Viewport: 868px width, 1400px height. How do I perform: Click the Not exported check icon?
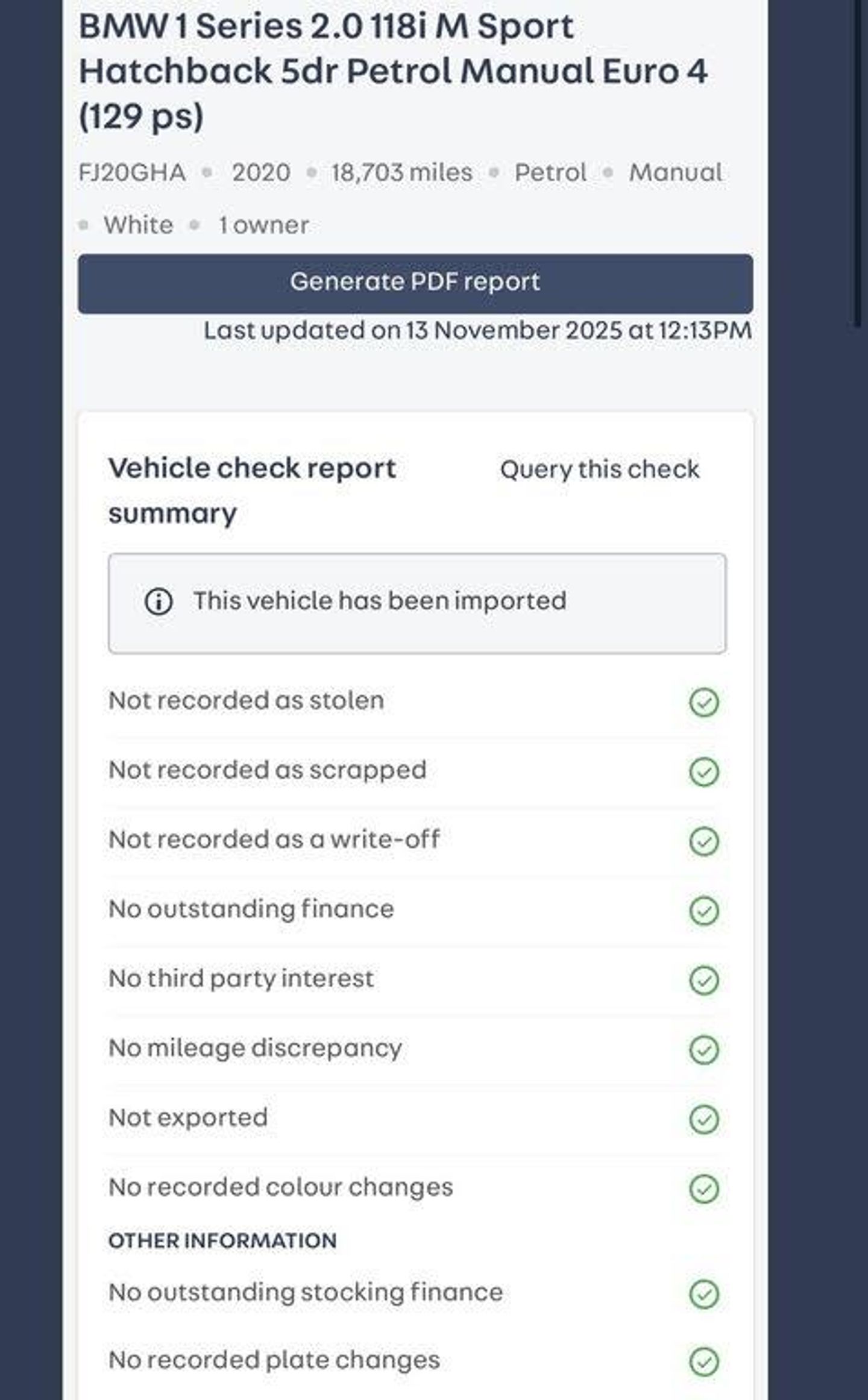(703, 1119)
